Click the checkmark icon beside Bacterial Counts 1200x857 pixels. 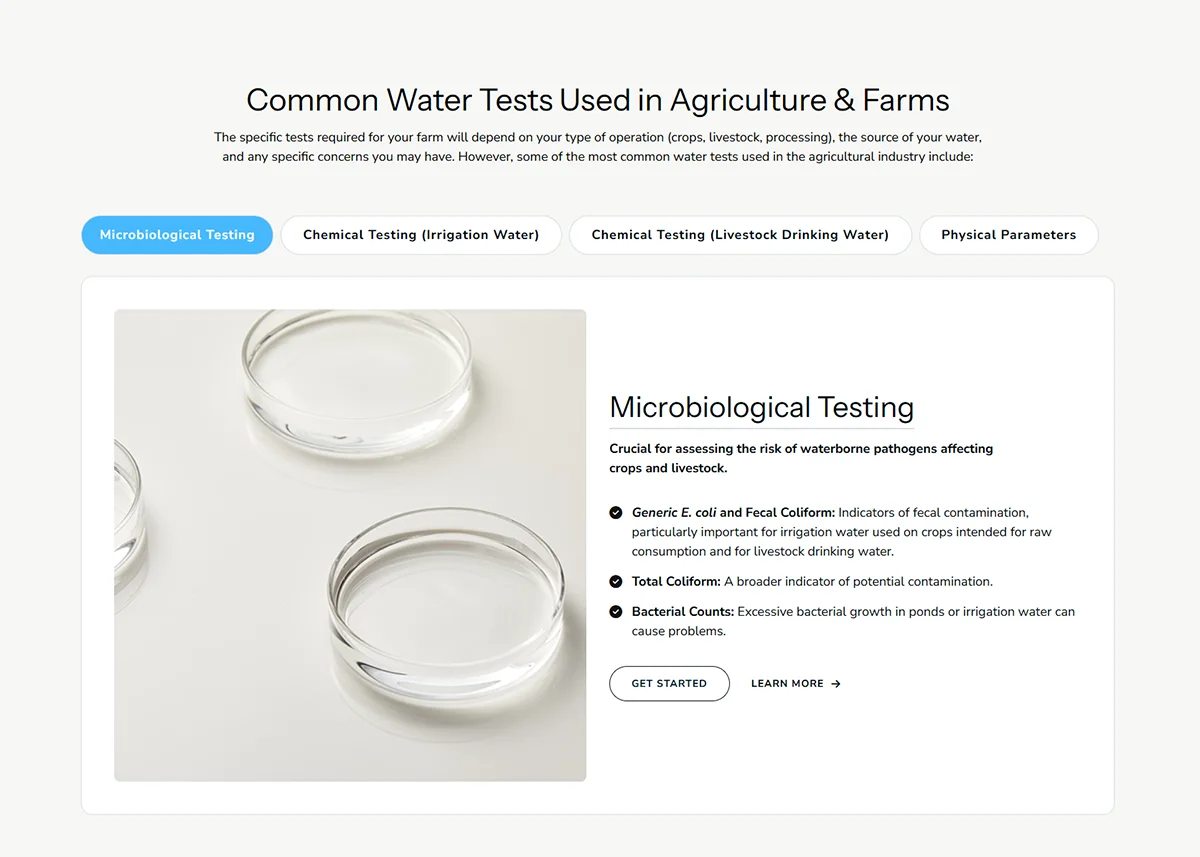(x=616, y=611)
